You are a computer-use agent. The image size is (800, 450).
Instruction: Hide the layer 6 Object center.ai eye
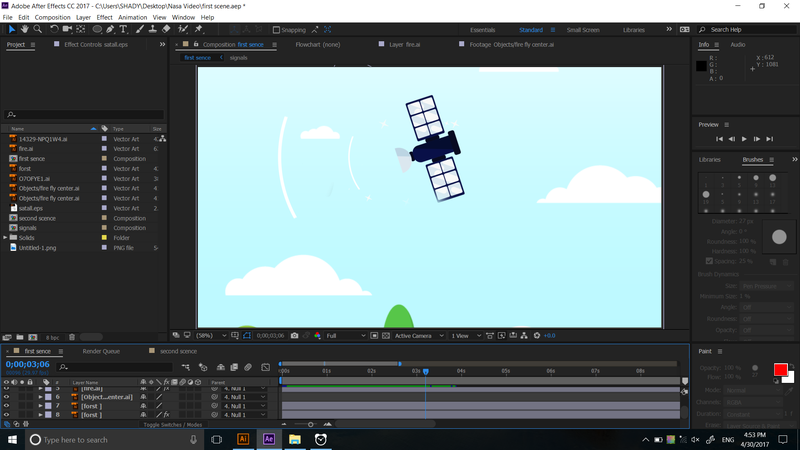(x=6, y=397)
